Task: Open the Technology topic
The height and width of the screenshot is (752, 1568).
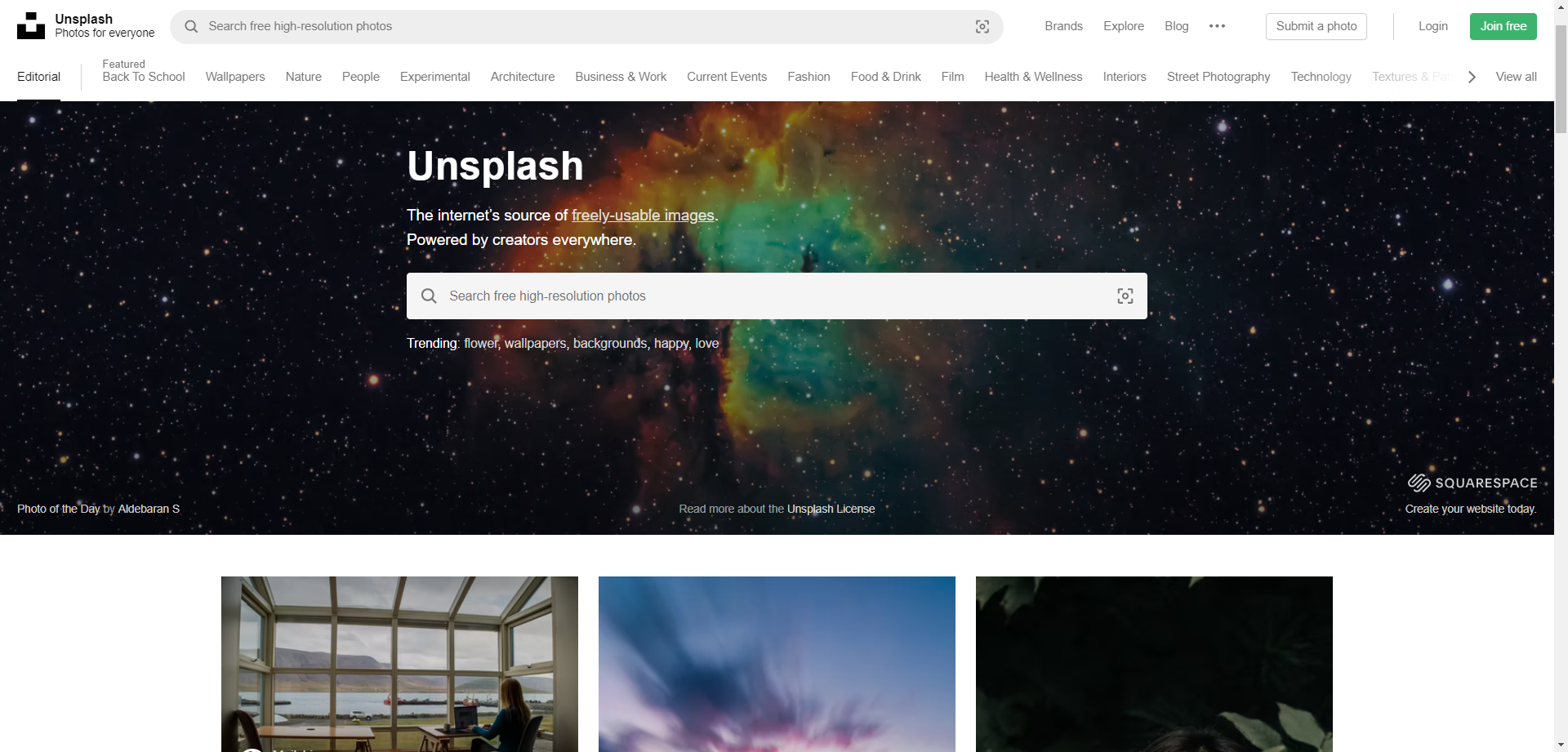Action: pos(1321,77)
